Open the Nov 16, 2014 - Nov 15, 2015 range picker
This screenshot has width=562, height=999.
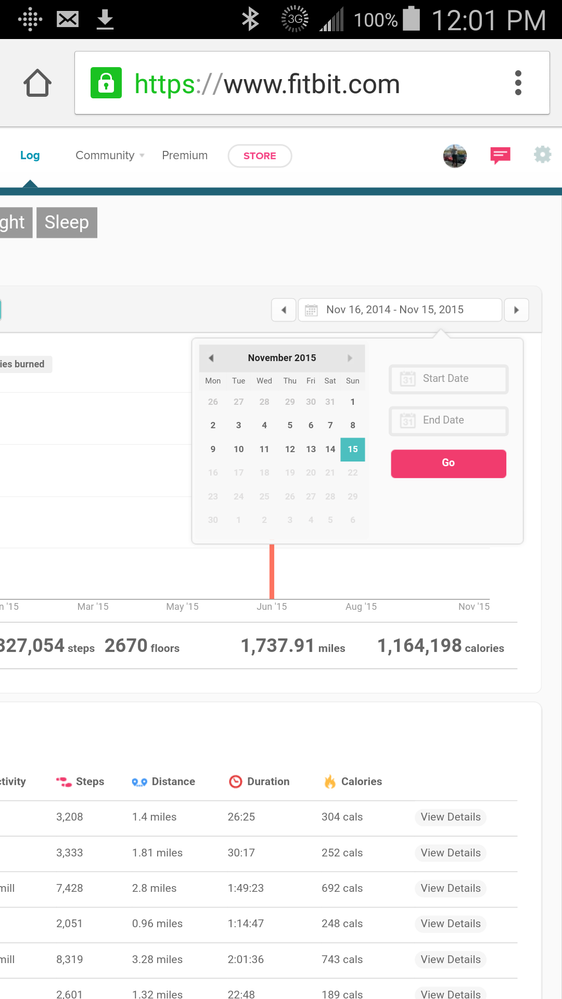(x=400, y=310)
